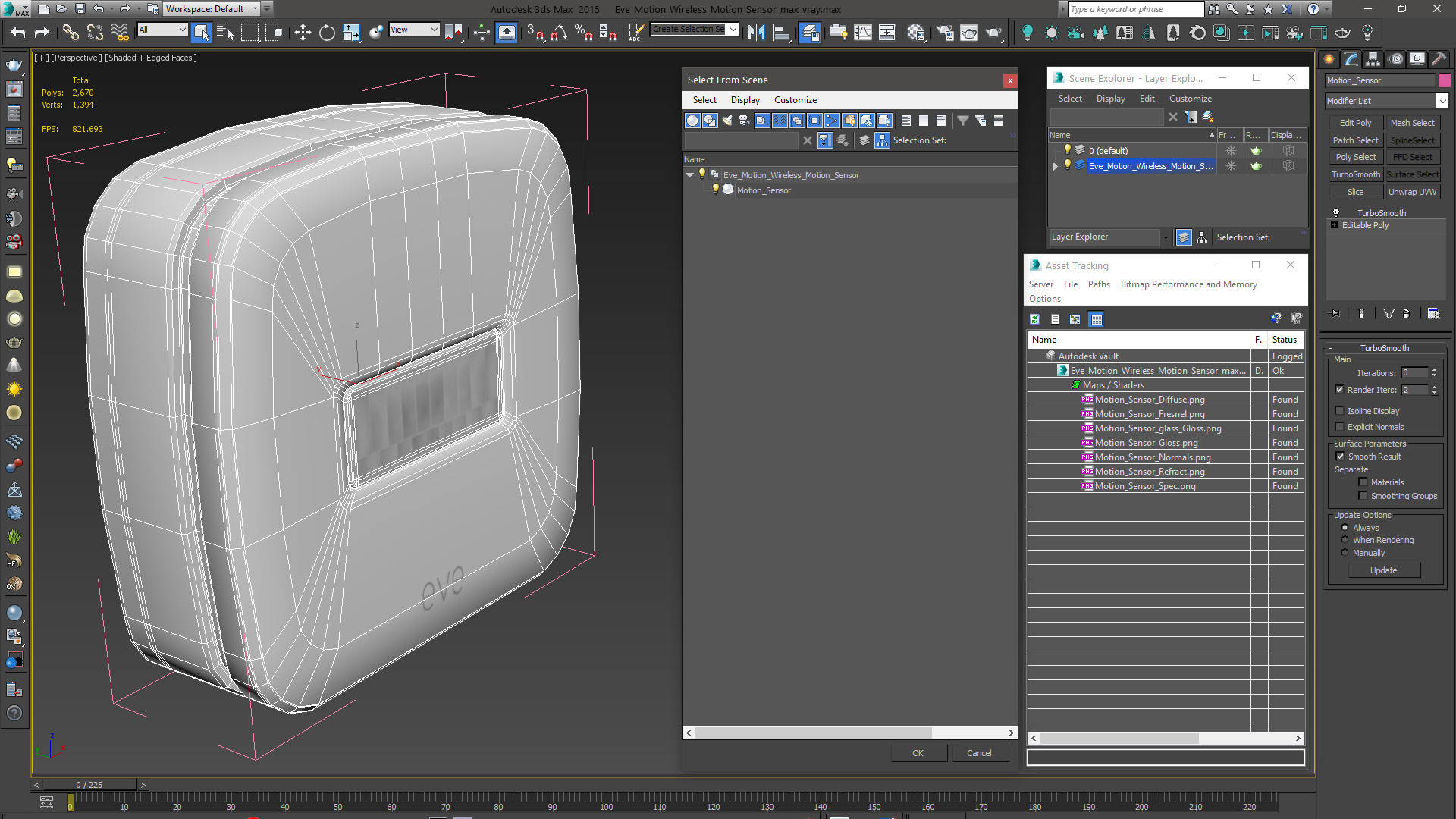Enable the Isoline Display checkbox
The width and height of the screenshot is (1456, 819).
coord(1339,411)
